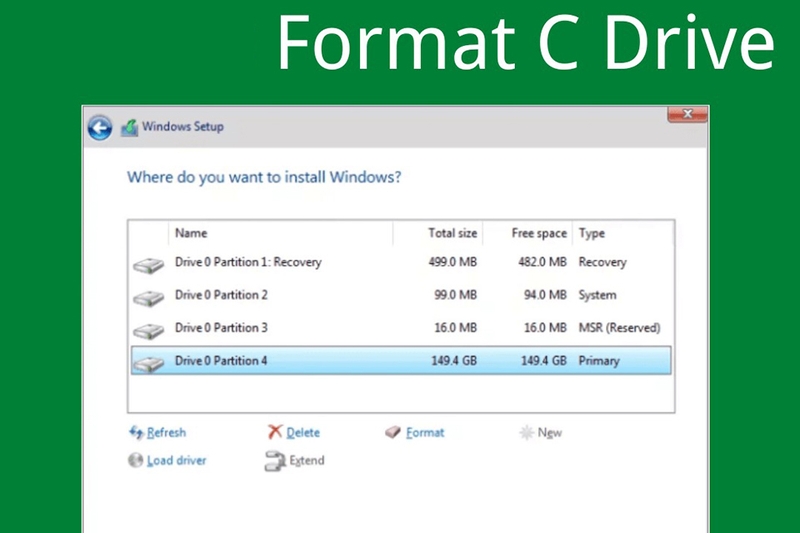Click 'Where do you want to install Windows?' heading
This screenshot has height=533, width=800.
pos(264,177)
